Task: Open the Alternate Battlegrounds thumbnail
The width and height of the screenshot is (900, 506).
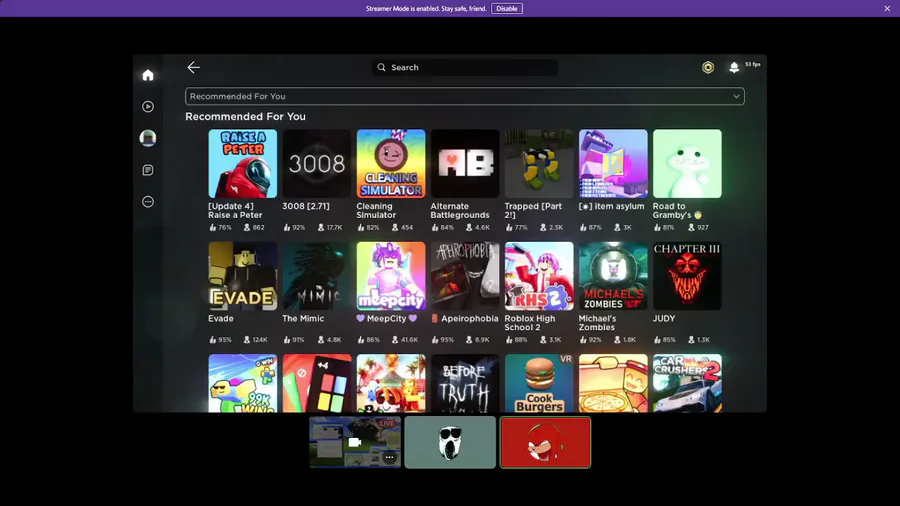Action: pos(465,164)
